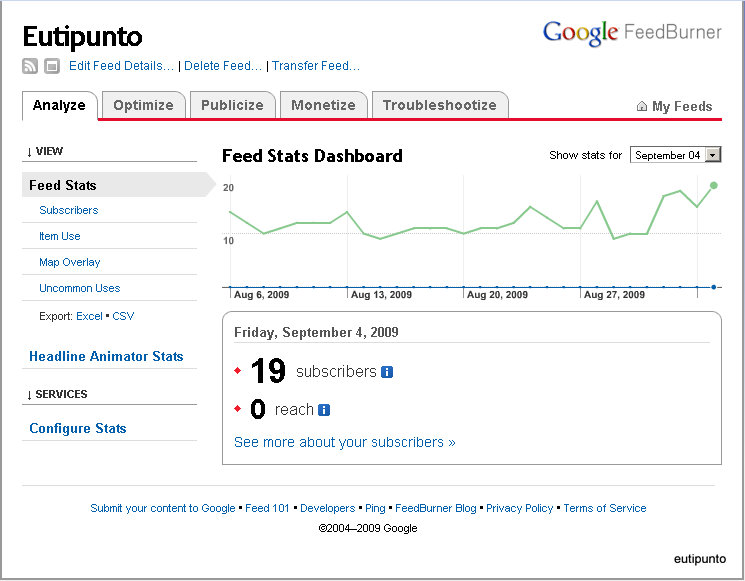Open Headline Animator Stats
This screenshot has height=581, width=745.
[106, 356]
